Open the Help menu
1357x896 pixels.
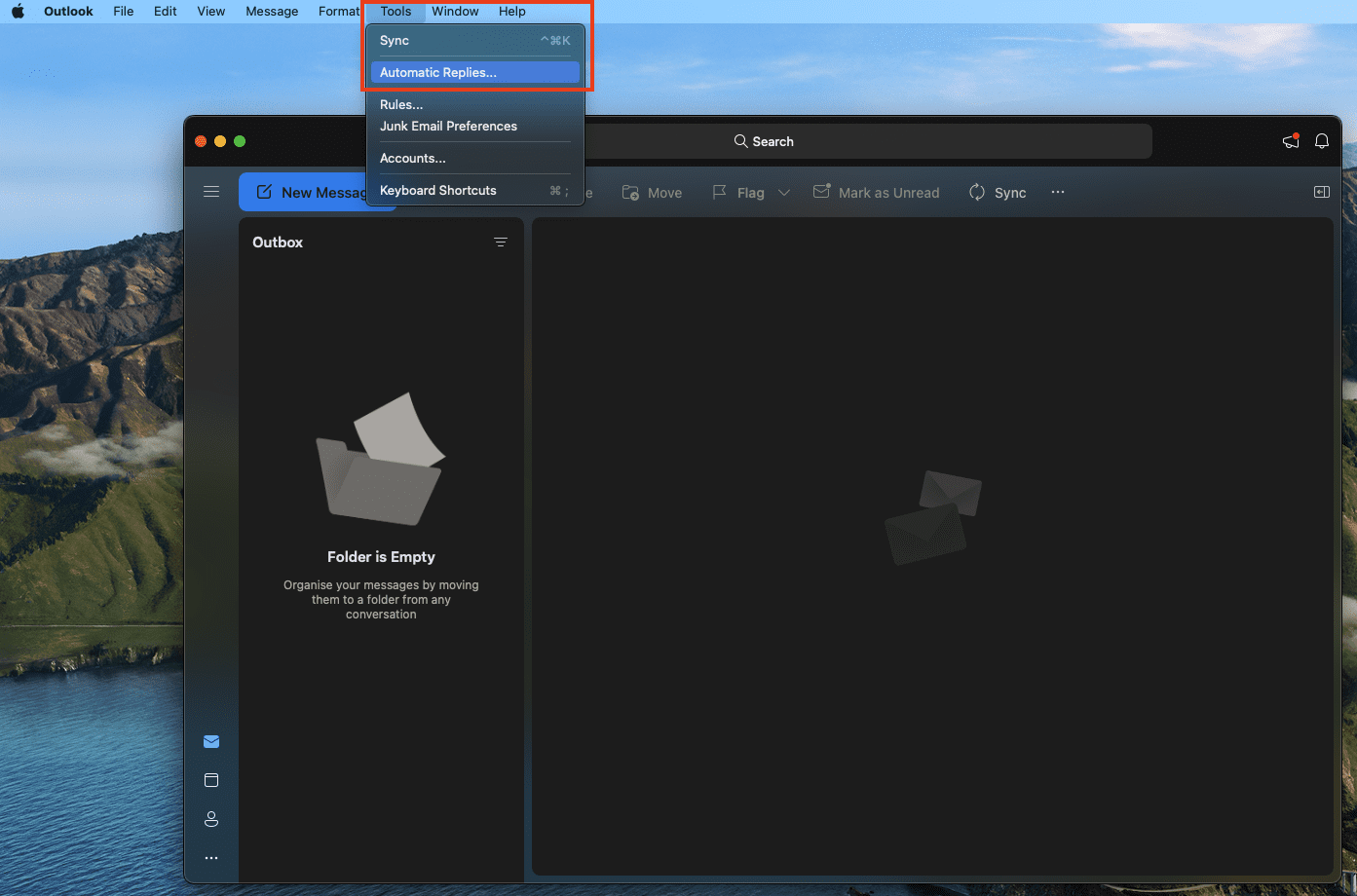(512, 12)
